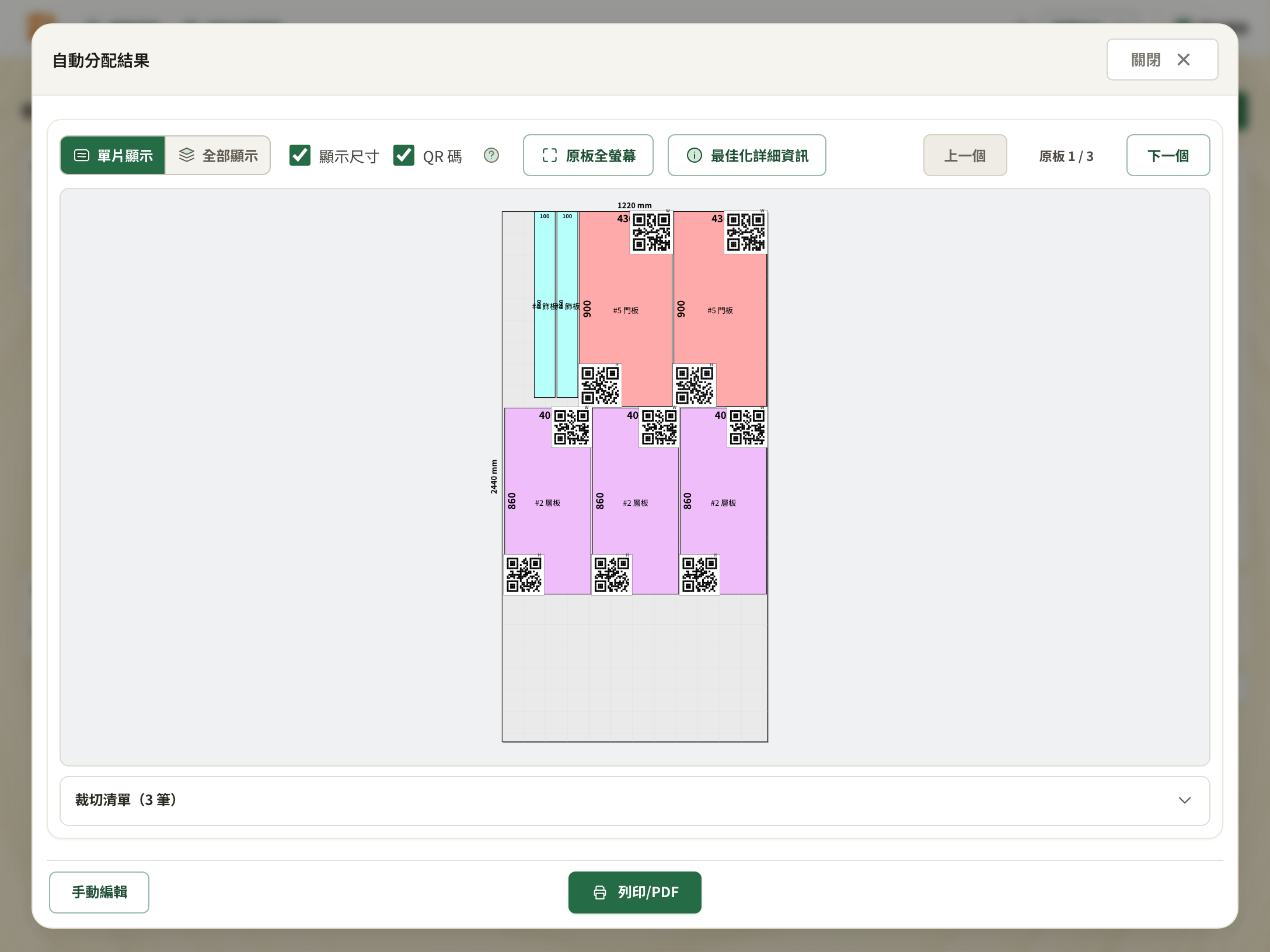
Task: Uncheck the QR 碼 checkbox
Action: 404,155
